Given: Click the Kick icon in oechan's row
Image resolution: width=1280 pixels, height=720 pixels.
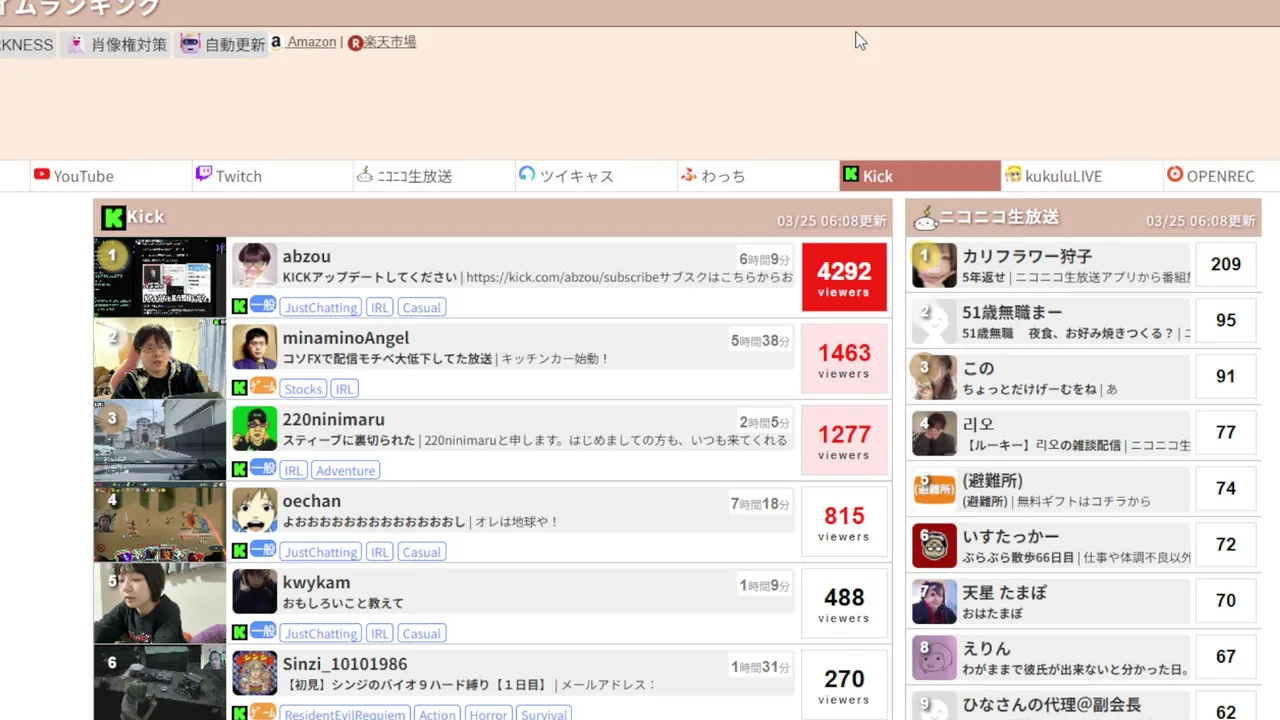Looking at the screenshot, I should (240, 551).
